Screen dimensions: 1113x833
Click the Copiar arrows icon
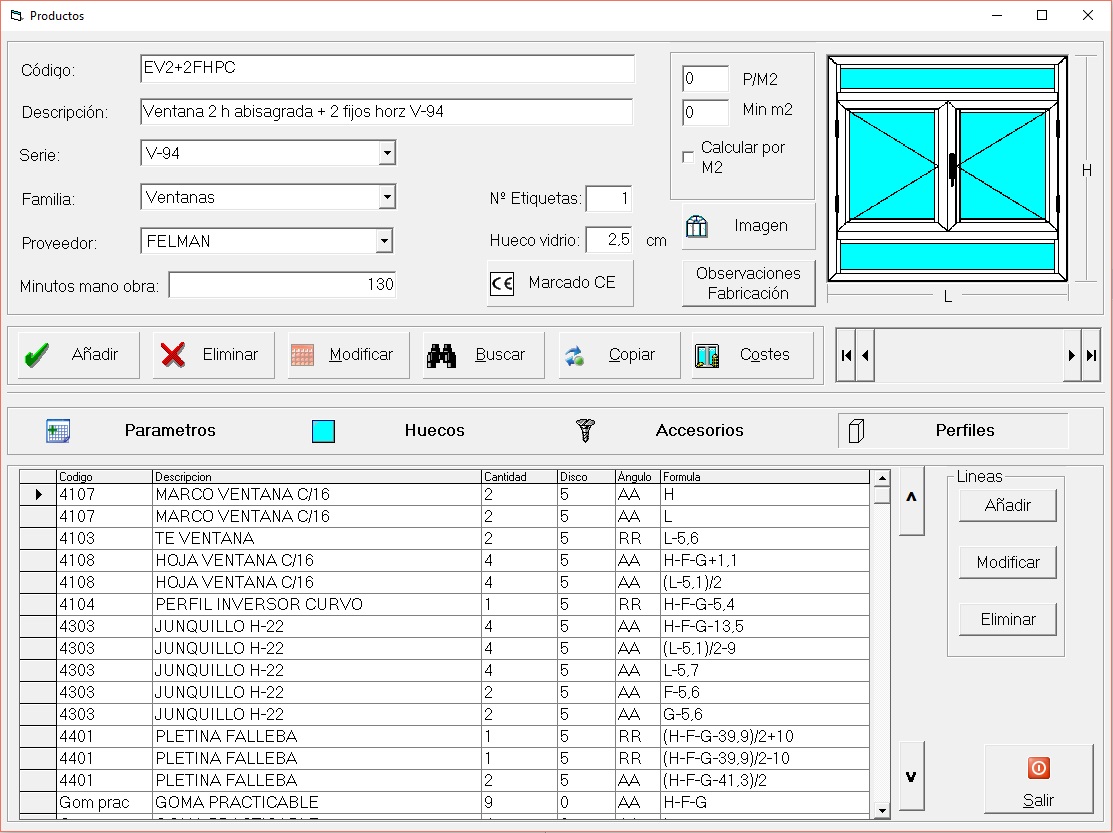pyautogui.click(x=574, y=355)
